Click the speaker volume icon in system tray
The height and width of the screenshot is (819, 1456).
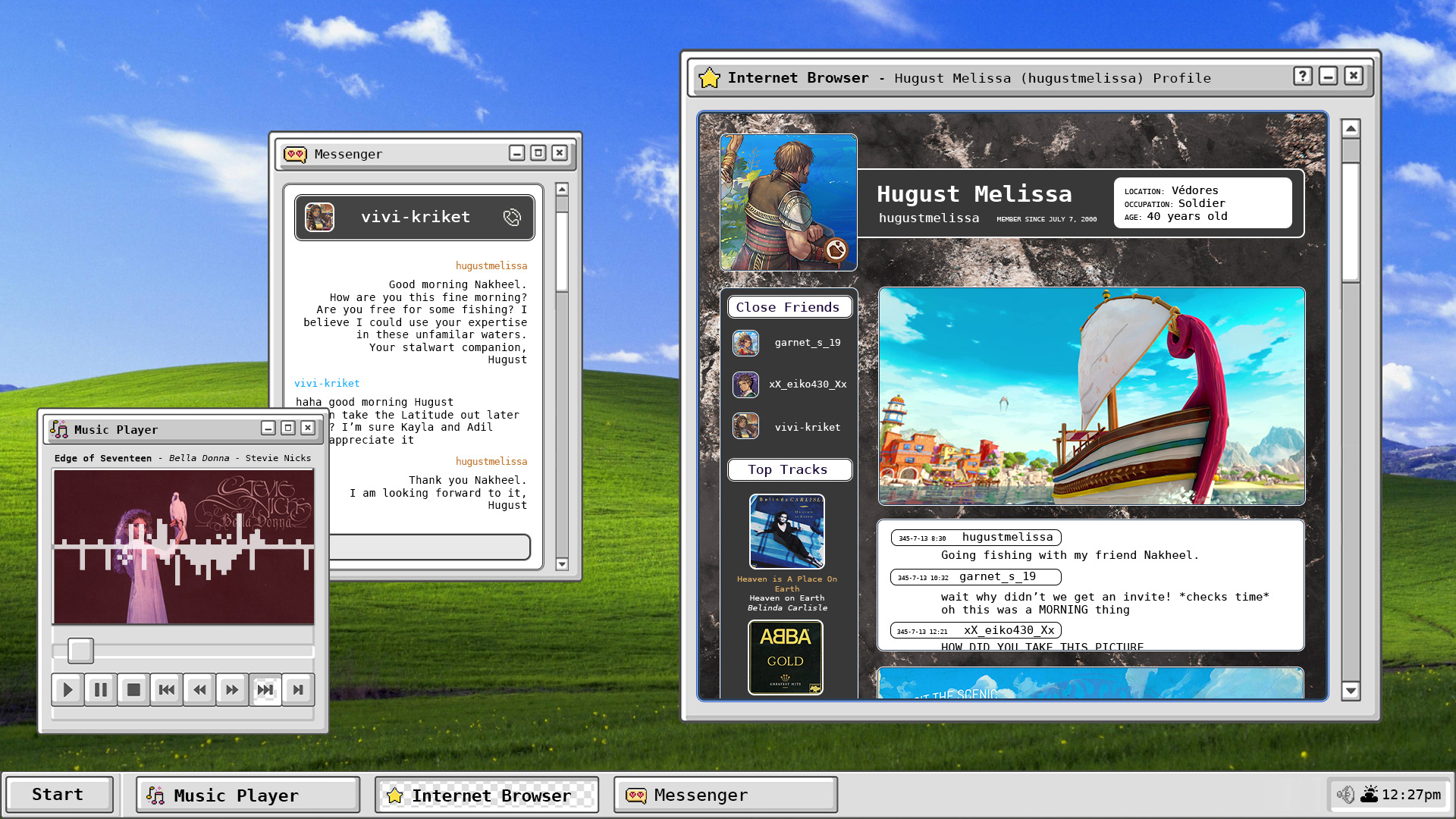coord(1345,794)
